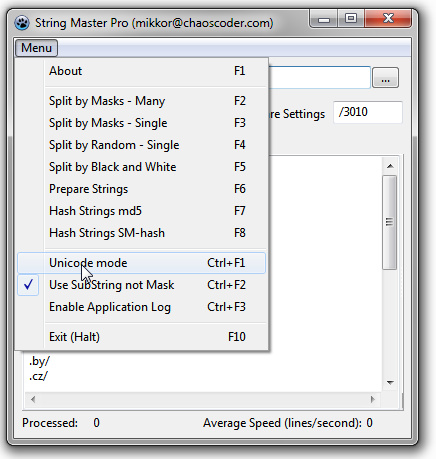Click the browse button labeled with ellipsis
The image size is (436, 459).
coord(385,78)
